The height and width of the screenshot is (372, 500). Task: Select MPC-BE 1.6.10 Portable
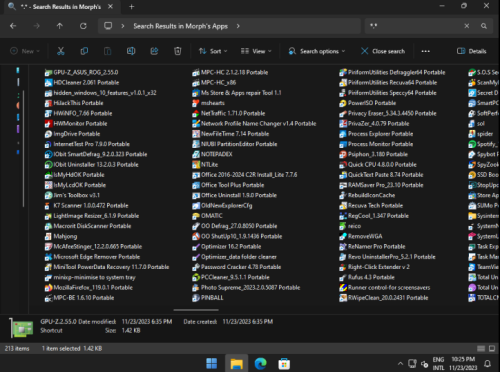pyautogui.click(x=80, y=298)
